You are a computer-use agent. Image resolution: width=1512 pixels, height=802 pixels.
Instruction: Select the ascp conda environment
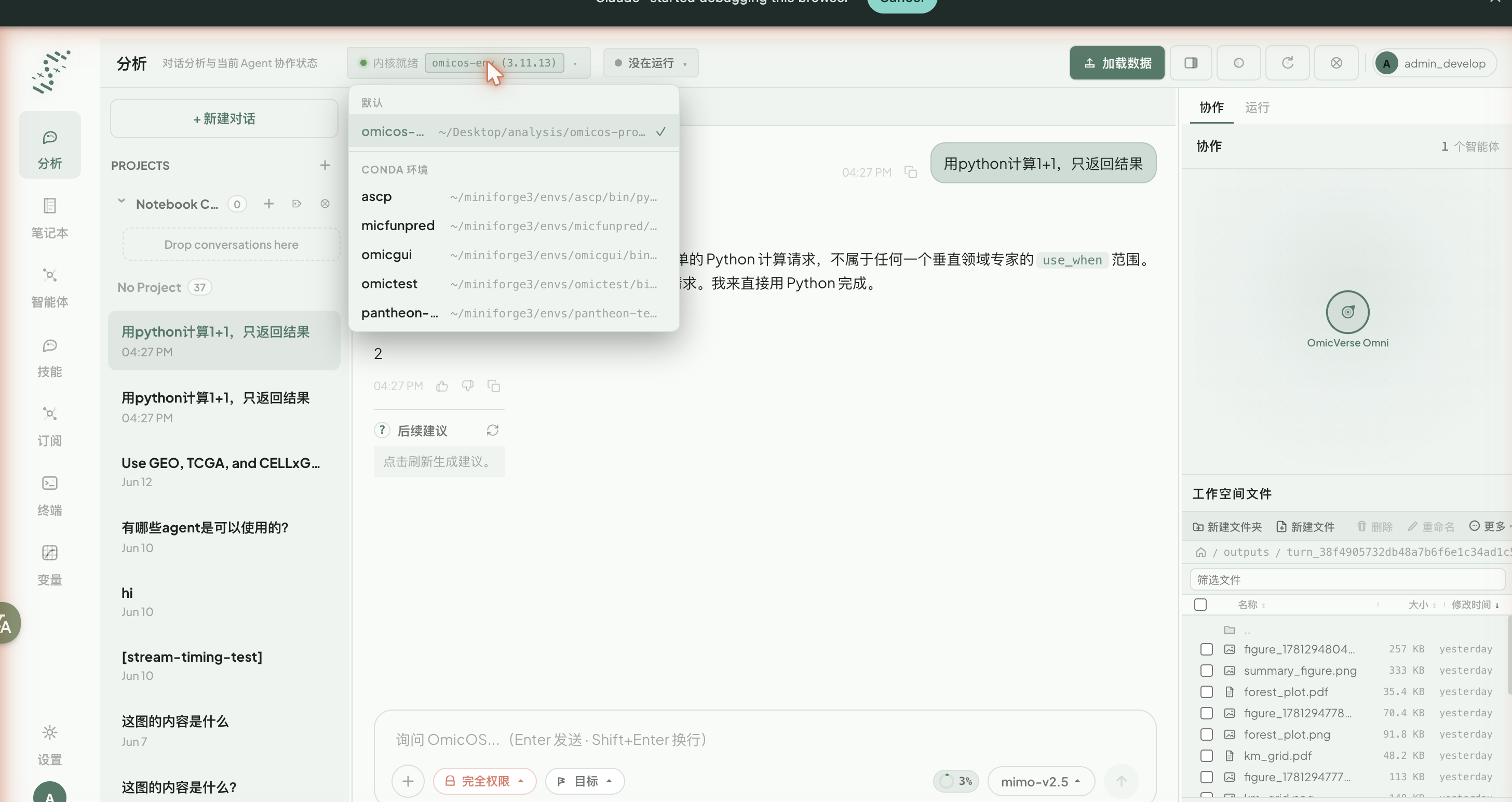pos(514,197)
